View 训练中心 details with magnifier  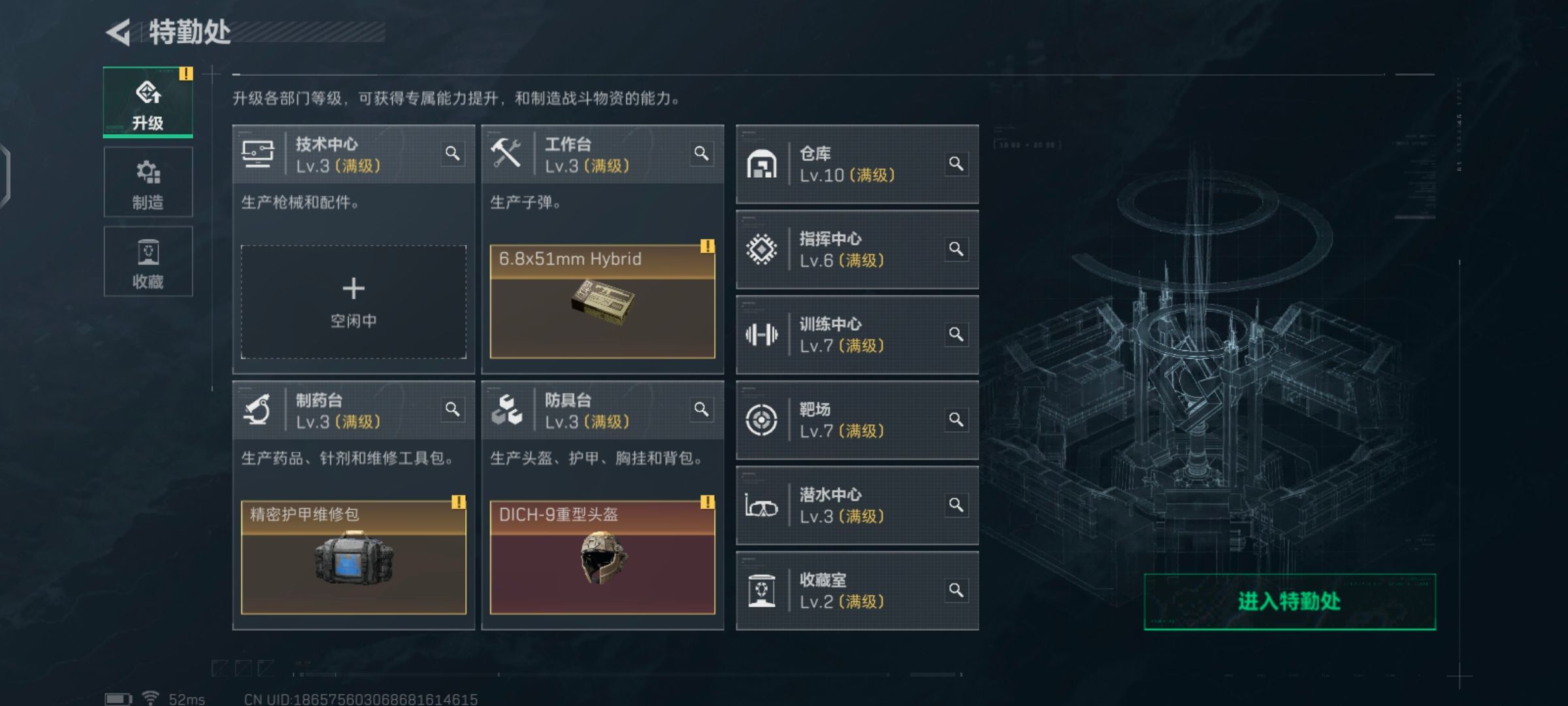(956, 335)
